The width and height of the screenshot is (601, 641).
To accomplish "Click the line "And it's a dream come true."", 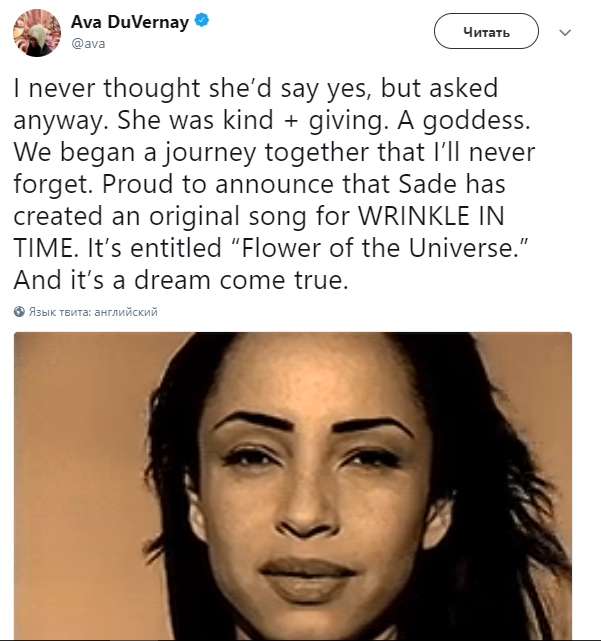I will 181,282.
